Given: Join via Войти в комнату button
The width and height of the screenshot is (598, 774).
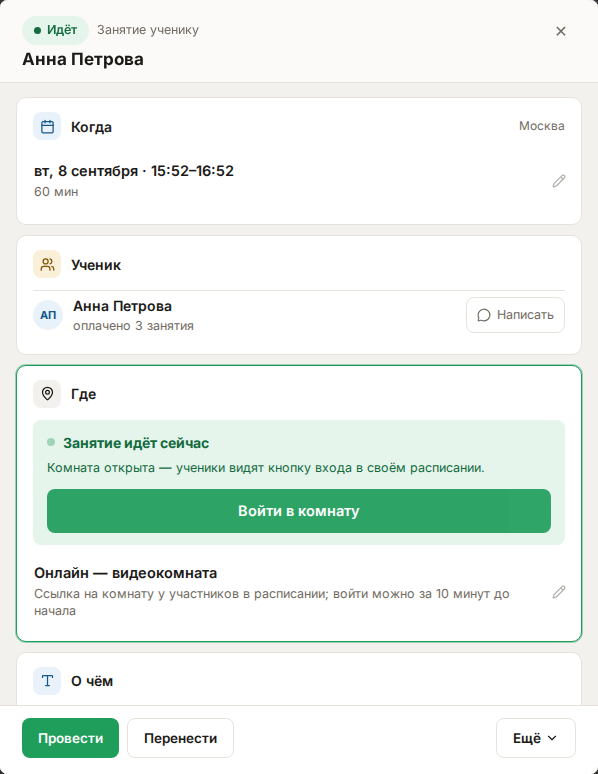Looking at the screenshot, I should [x=299, y=511].
